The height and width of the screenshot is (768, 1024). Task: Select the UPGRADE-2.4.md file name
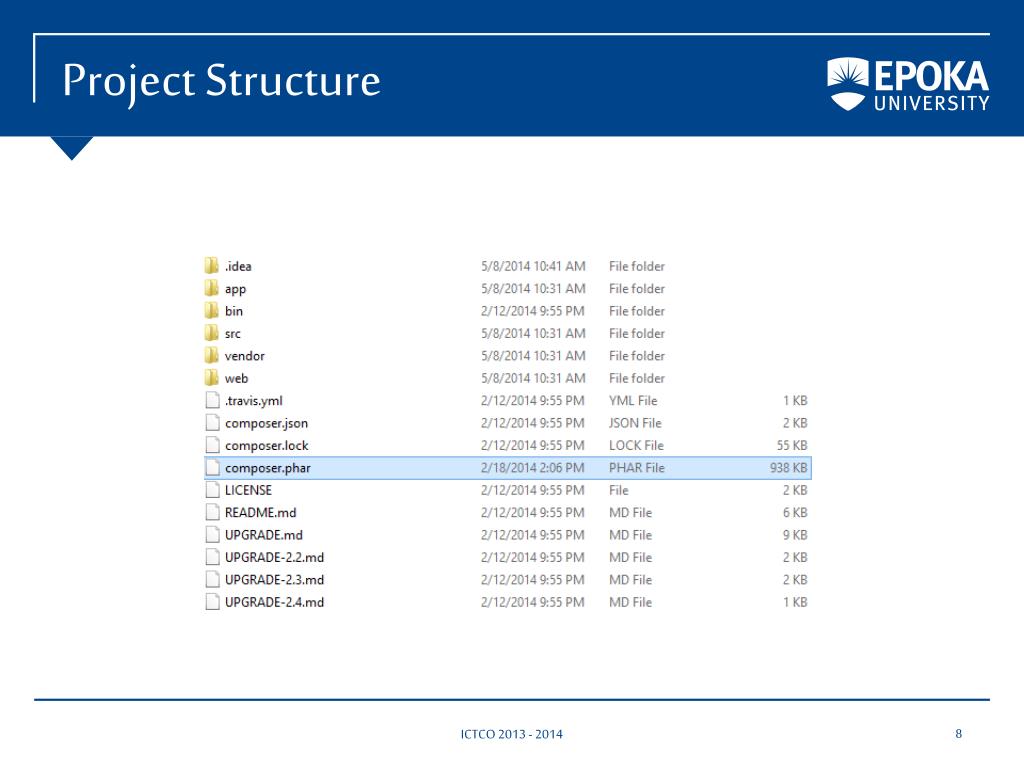pos(274,602)
